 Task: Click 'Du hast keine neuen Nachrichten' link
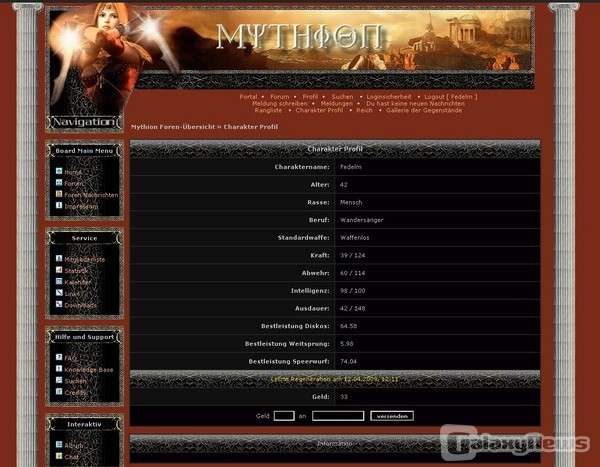(x=415, y=104)
